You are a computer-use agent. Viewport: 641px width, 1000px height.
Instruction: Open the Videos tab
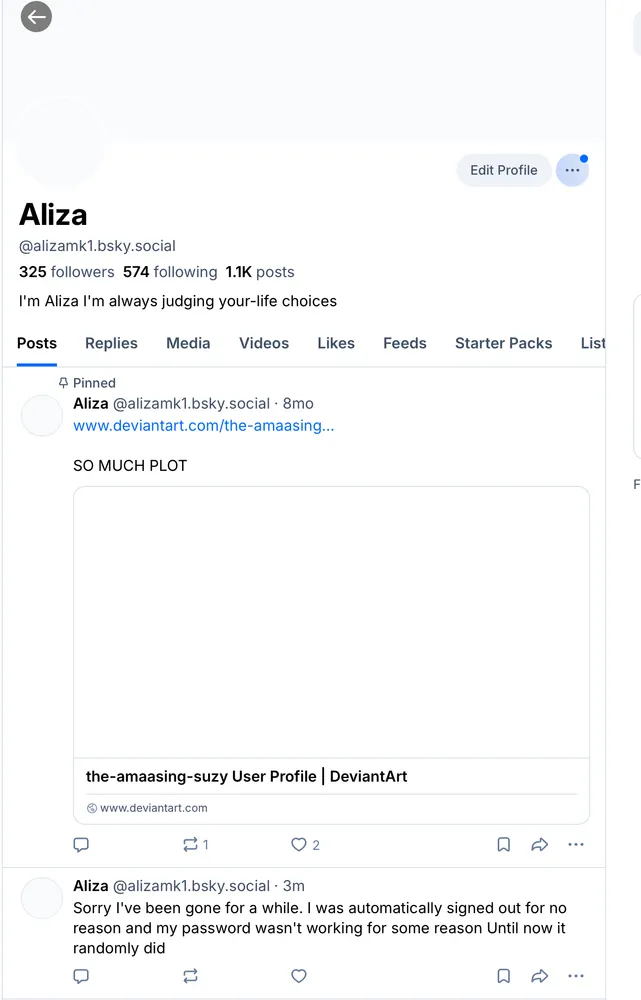[x=264, y=343]
